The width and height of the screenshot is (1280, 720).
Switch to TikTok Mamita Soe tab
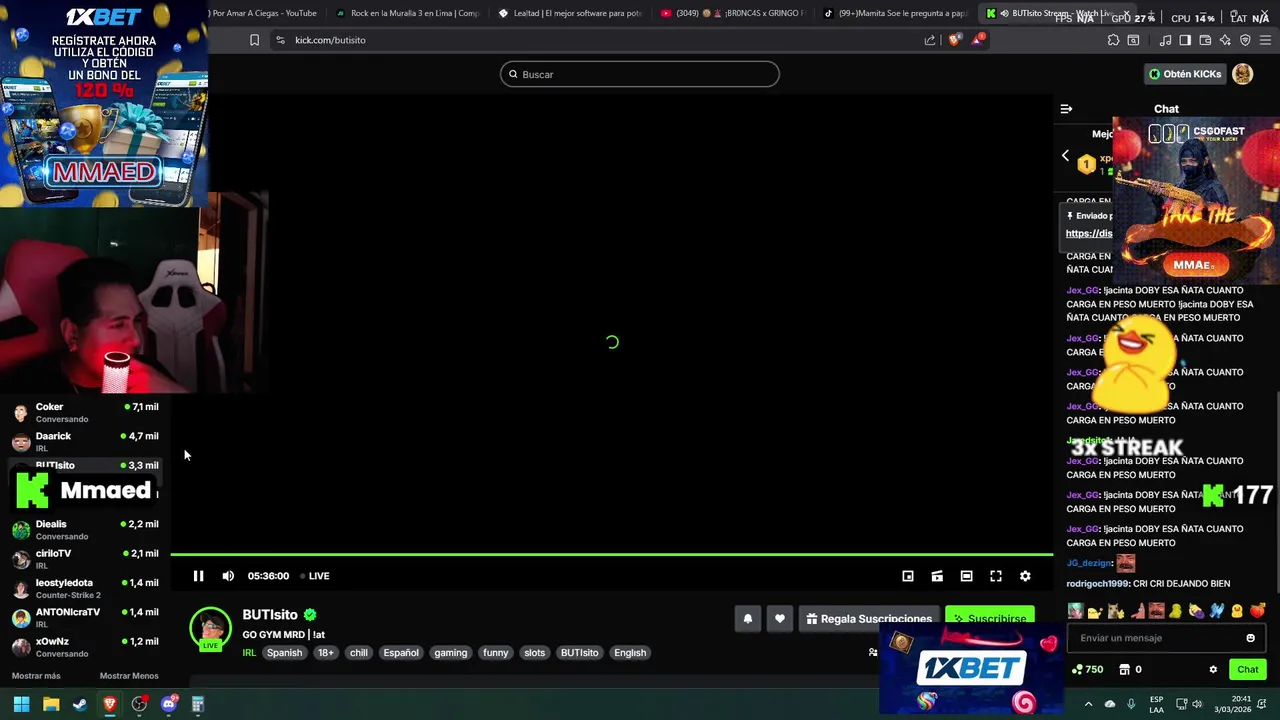[895, 13]
